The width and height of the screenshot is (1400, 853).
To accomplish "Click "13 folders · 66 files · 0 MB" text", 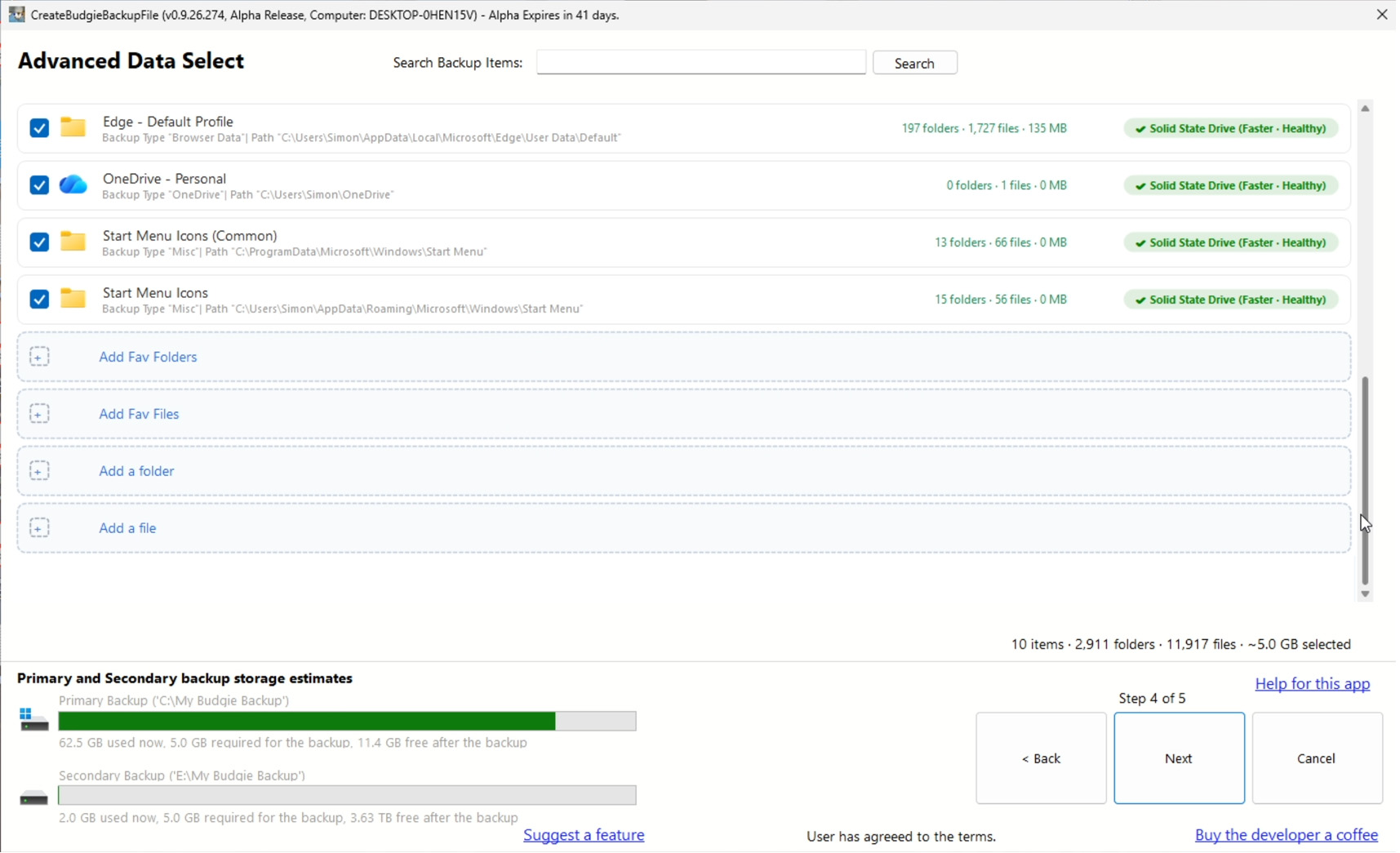I will pyautogui.click(x=1001, y=242).
